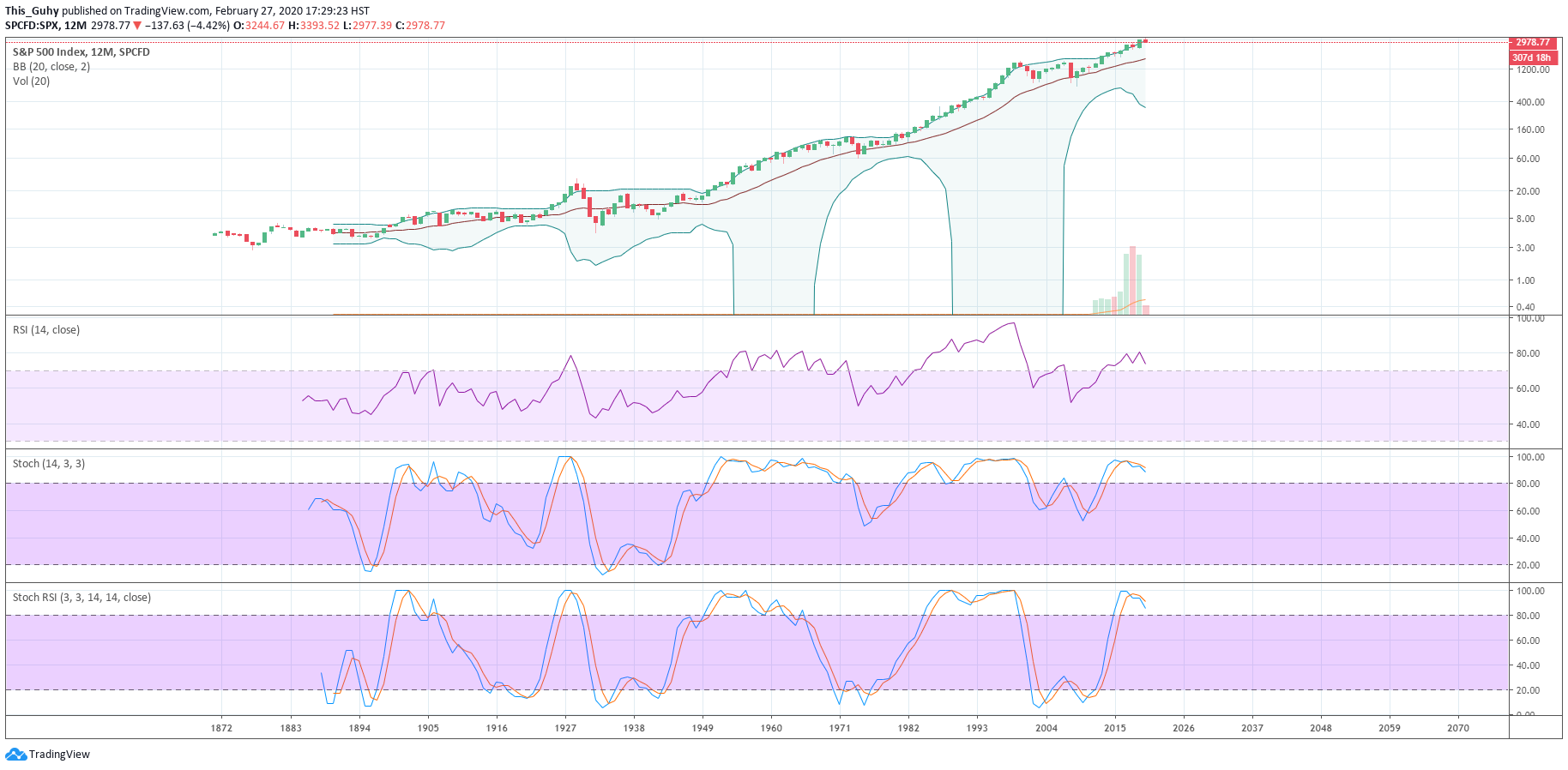Click the 1971 date axis label
Viewport: 1568px width, 770px height.
pos(840,728)
